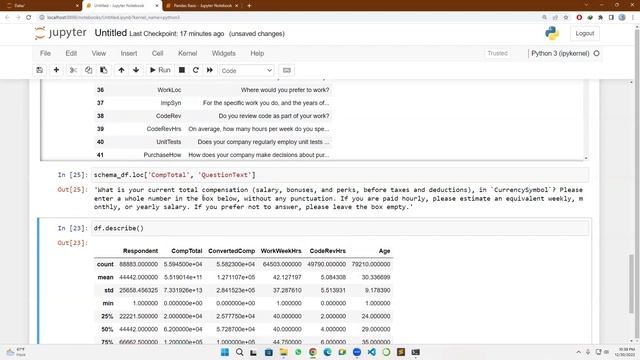Viewport: 640px width, 360px height.
Task: Open the Kernel menu
Action: coord(187,53)
